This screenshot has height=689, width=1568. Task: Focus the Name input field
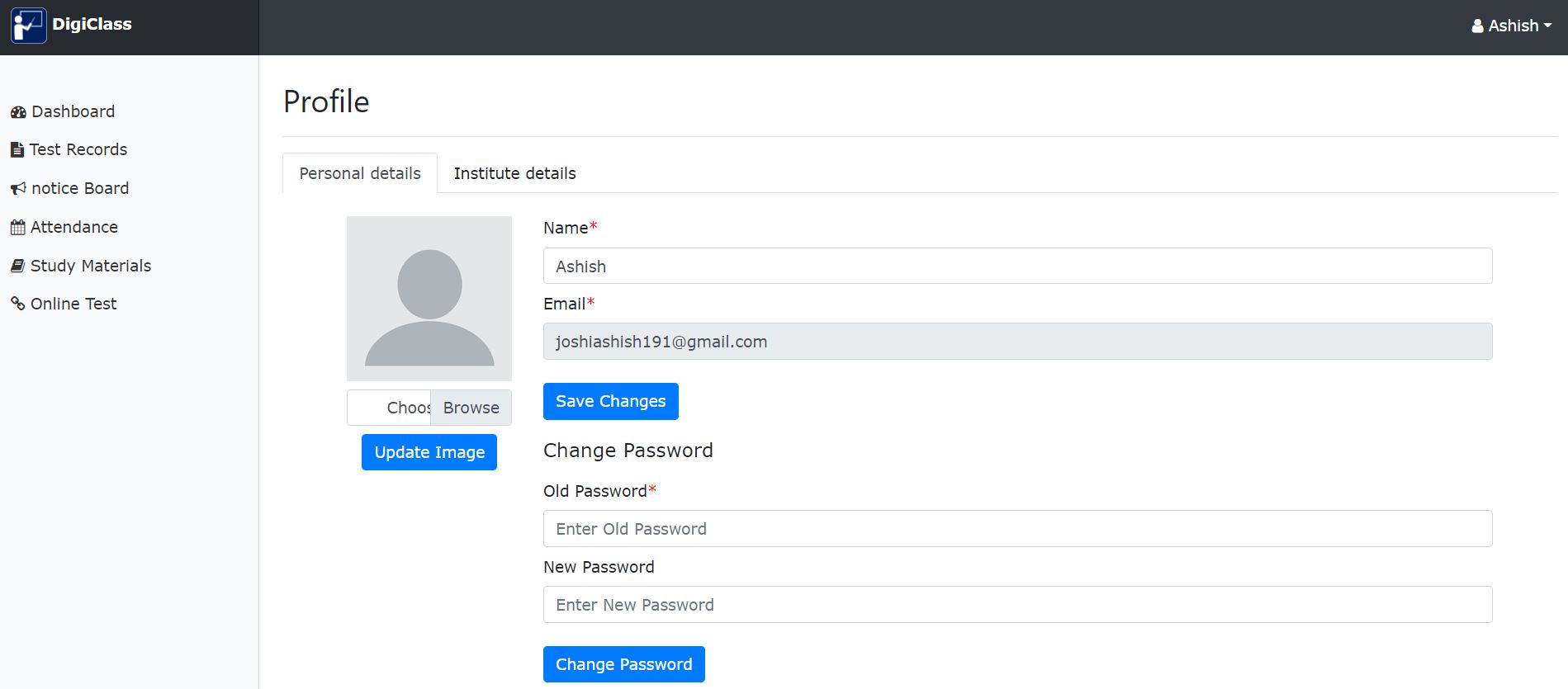1017,267
